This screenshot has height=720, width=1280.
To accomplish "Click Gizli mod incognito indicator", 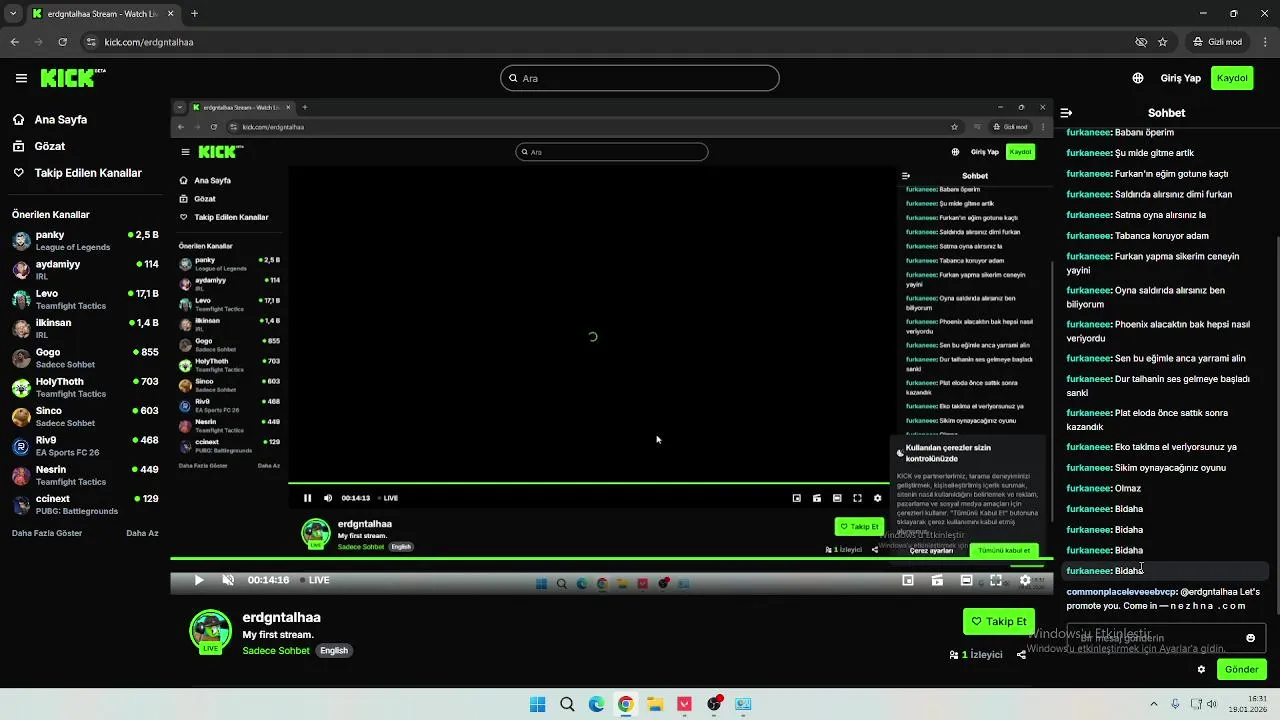I will [x=1218, y=42].
